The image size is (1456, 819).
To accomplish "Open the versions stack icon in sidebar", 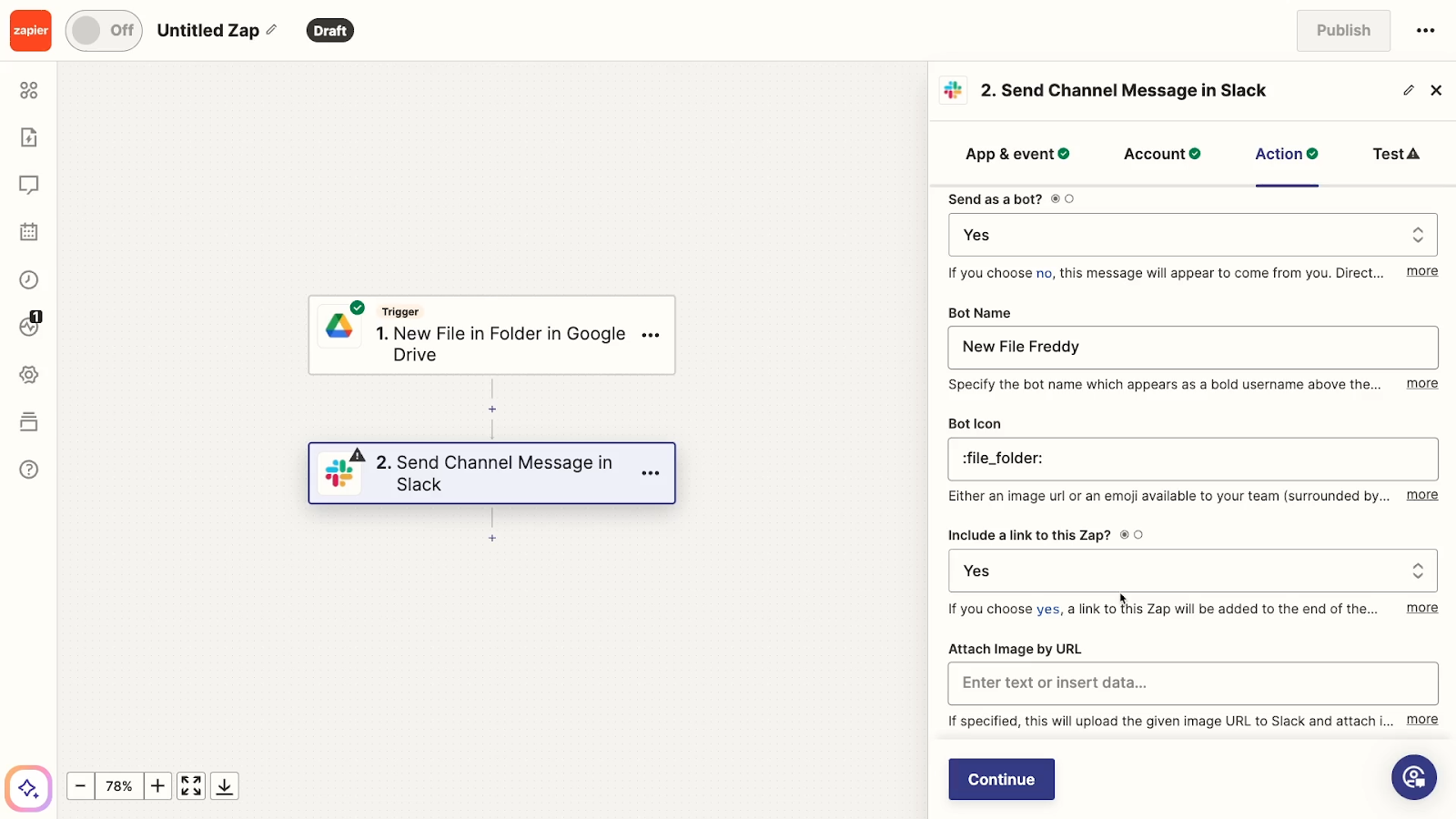I will coord(29,422).
